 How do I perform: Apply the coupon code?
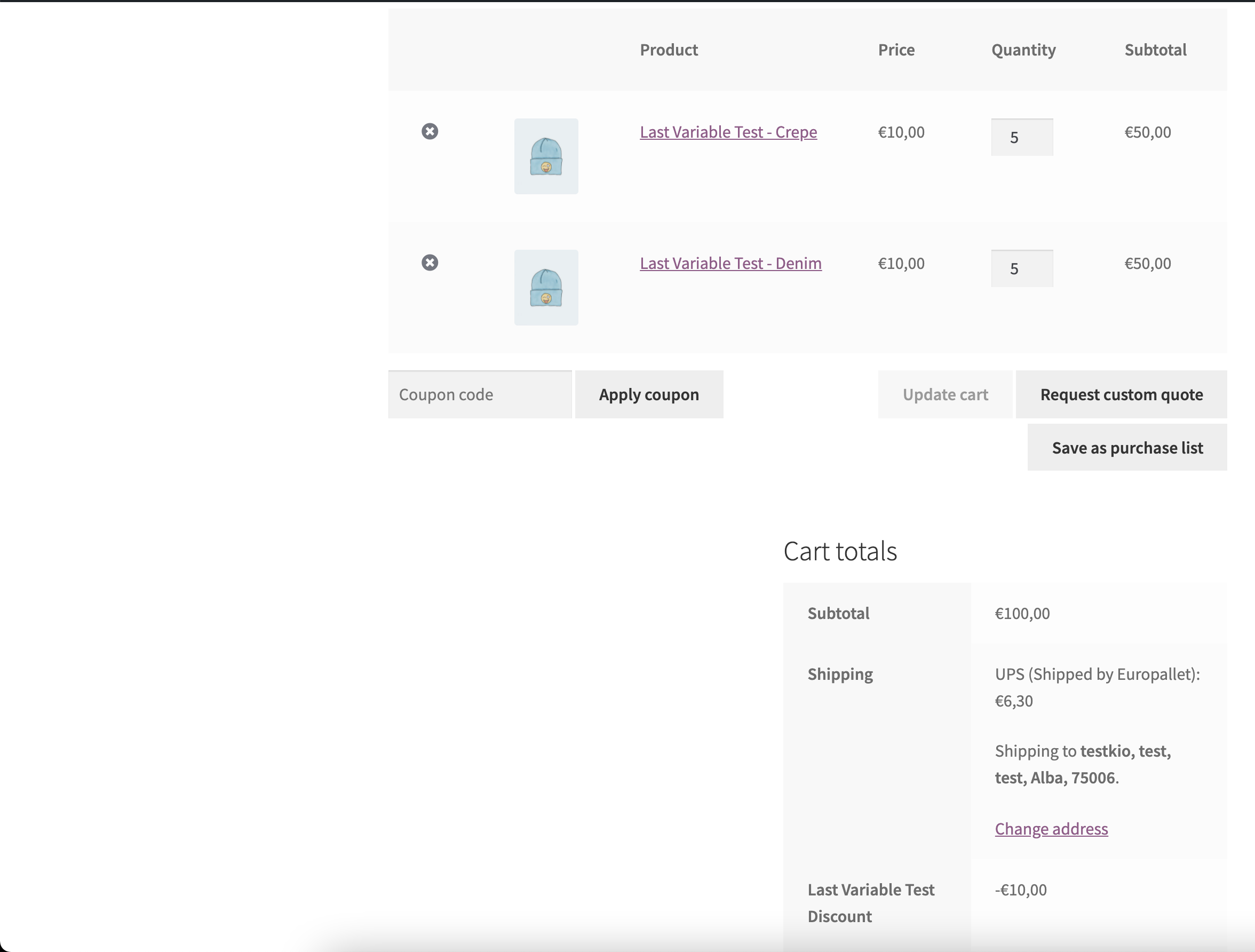[x=648, y=394]
